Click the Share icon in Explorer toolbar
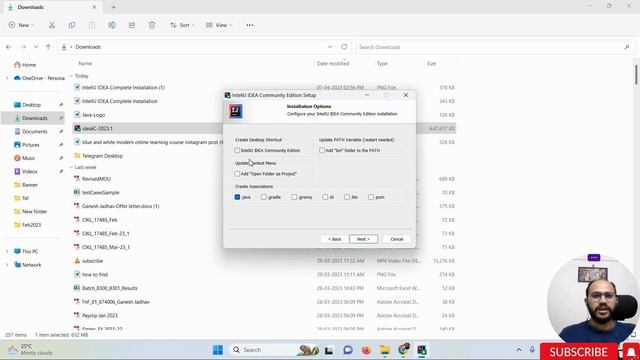Image resolution: width=640 pixels, height=360 pixels. pos(132,25)
